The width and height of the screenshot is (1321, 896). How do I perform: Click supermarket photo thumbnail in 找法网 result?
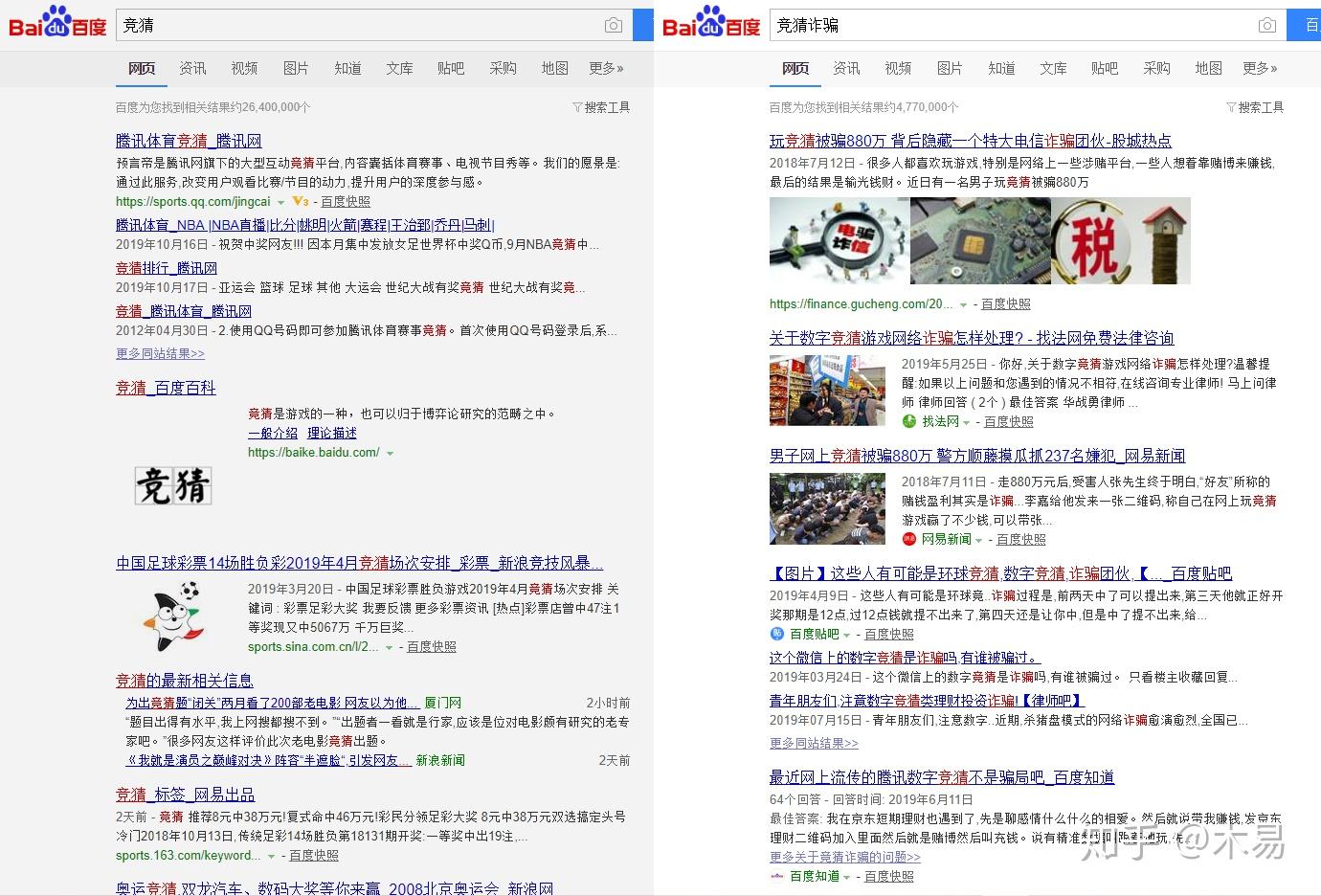click(x=828, y=391)
